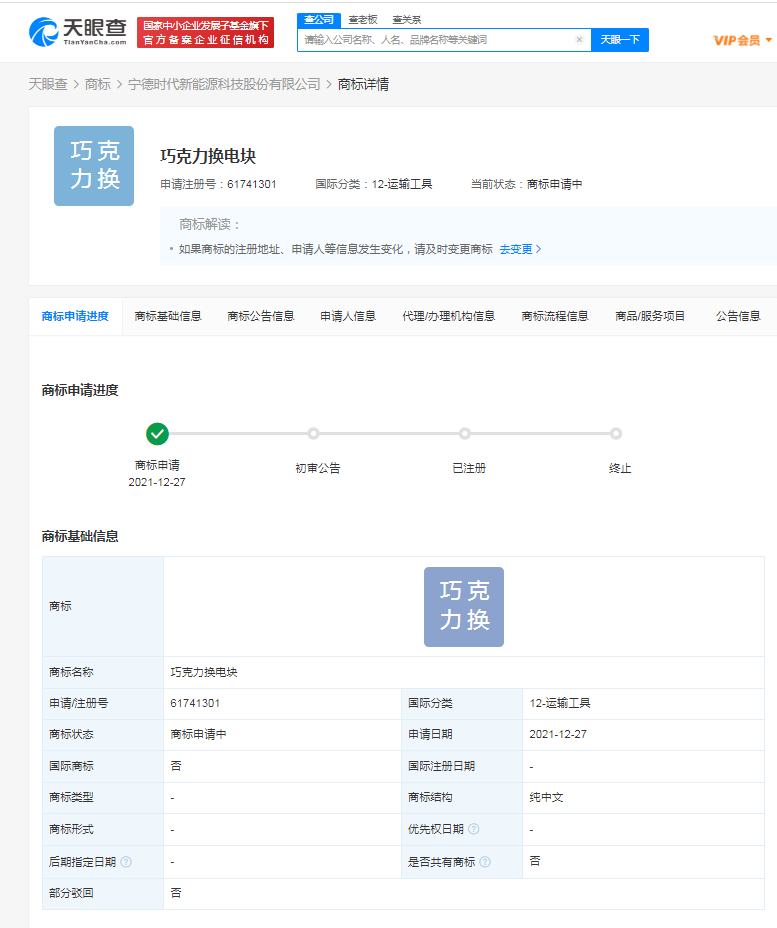Image resolution: width=777 pixels, height=928 pixels.
Task: Select the 查老板 search mode
Action: (363, 19)
